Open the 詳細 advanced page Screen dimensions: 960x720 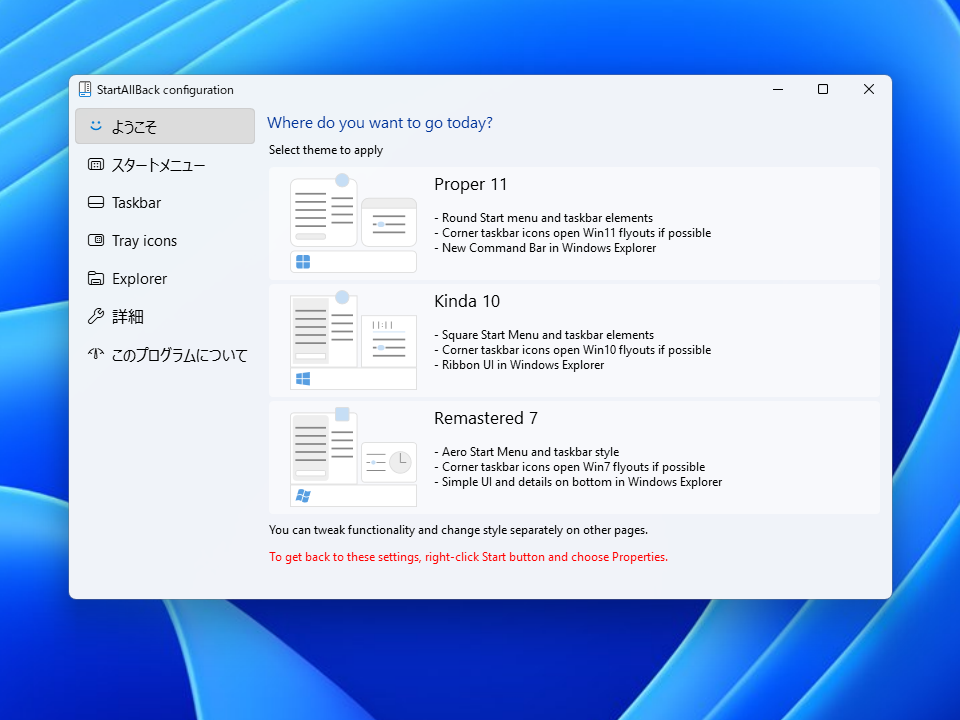(x=165, y=316)
